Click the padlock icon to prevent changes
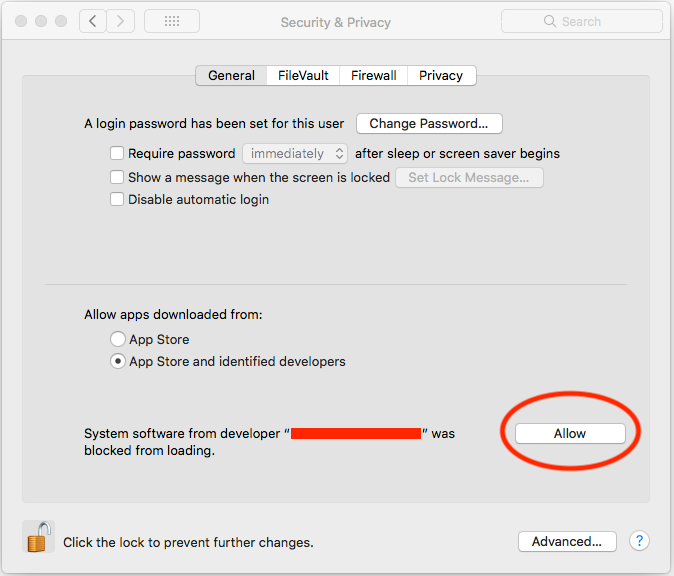The image size is (674, 576). click(38, 538)
